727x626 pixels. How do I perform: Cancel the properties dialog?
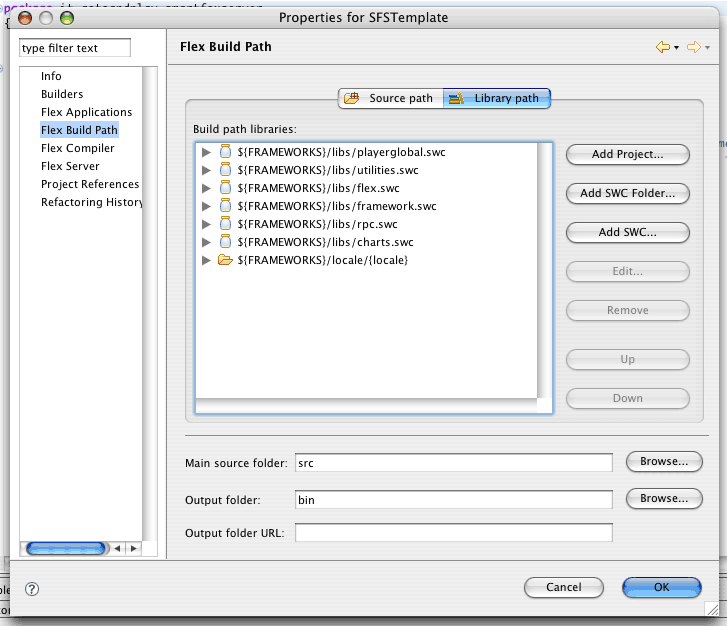(564, 588)
